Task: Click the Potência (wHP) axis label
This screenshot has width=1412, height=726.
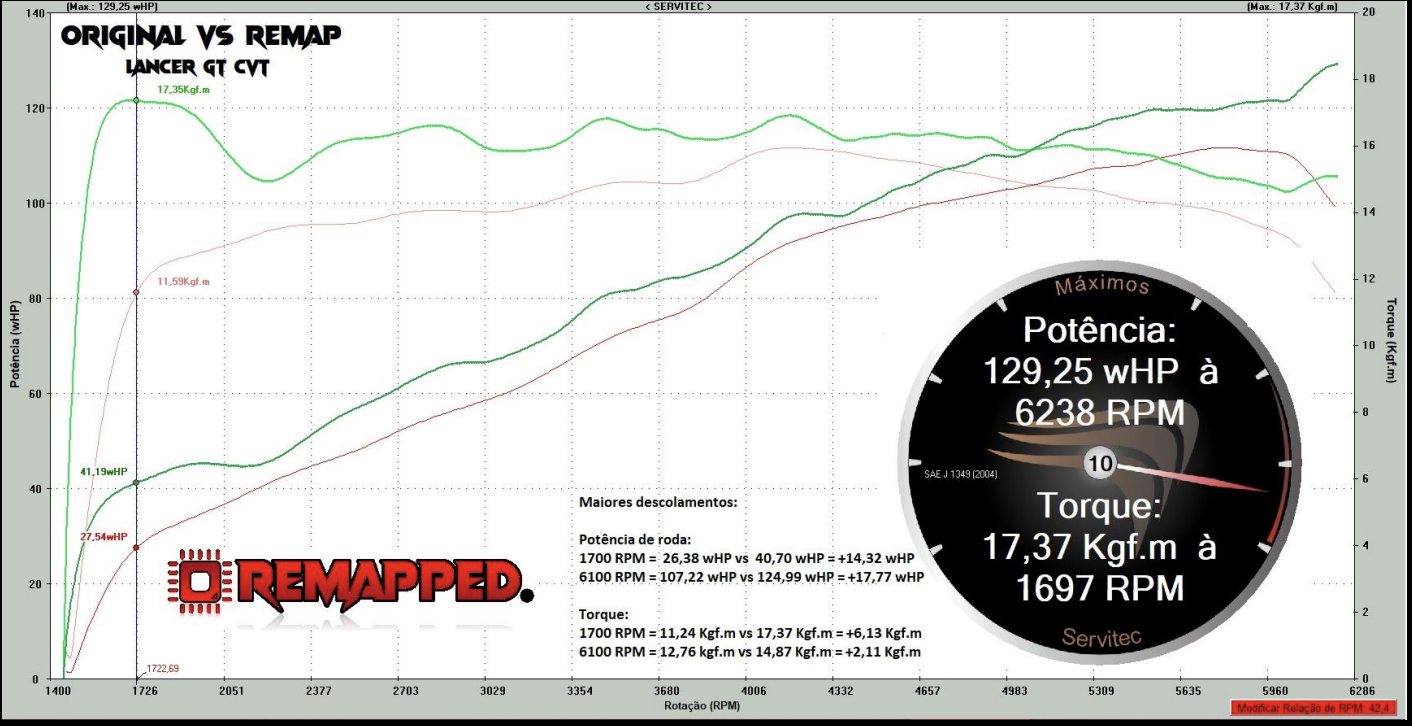Action: [14, 344]
